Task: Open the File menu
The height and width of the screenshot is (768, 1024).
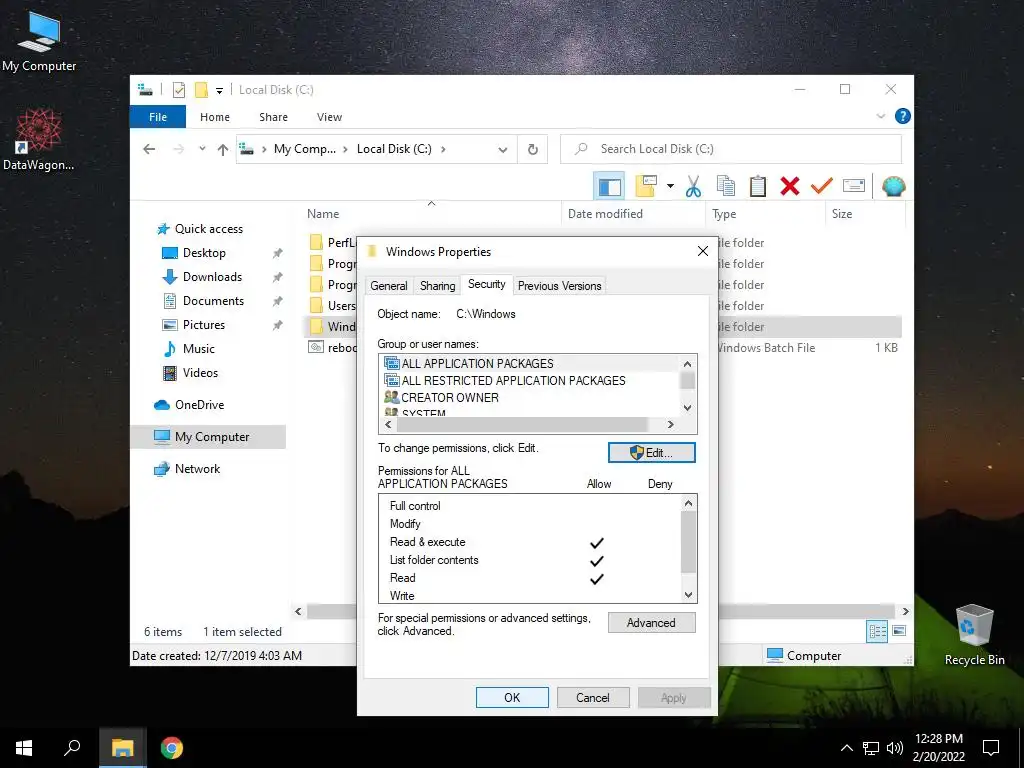Action: click(157, 117)
